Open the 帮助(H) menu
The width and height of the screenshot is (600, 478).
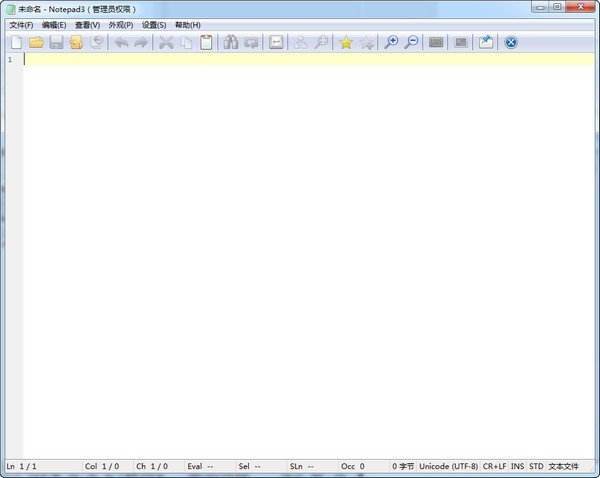tap(188, 25)
